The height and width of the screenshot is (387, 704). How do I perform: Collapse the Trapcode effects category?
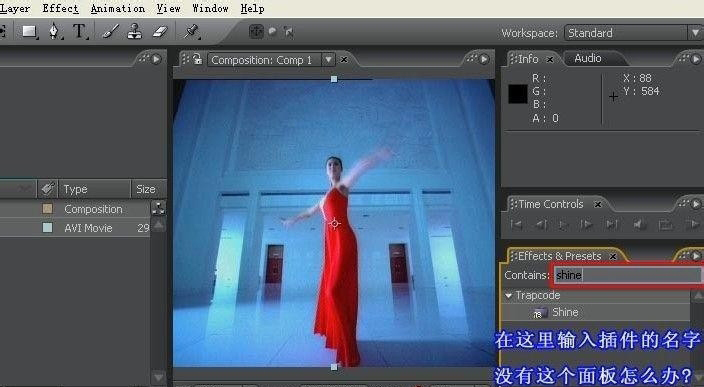509,296
